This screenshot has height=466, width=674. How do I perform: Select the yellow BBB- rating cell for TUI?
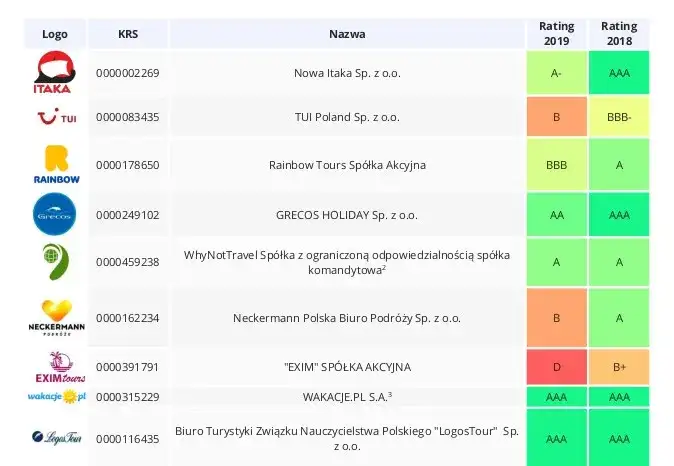coord(620,117)
